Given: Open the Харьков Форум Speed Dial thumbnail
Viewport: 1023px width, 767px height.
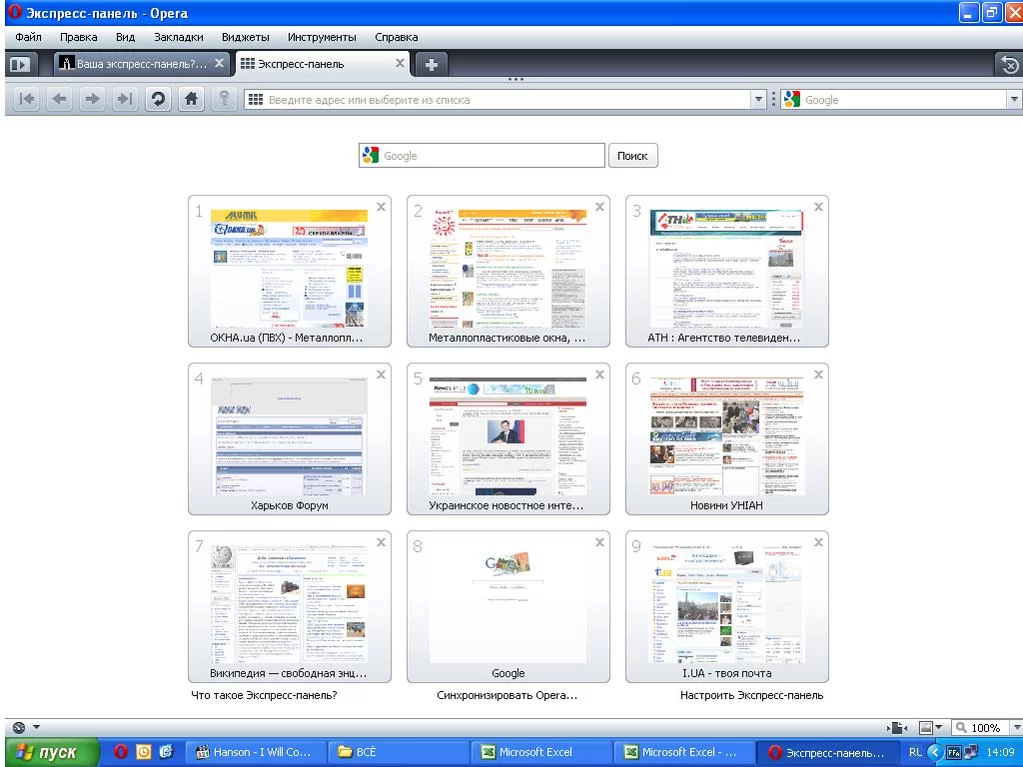Looking at the screenshot, I should click(289, 438).
